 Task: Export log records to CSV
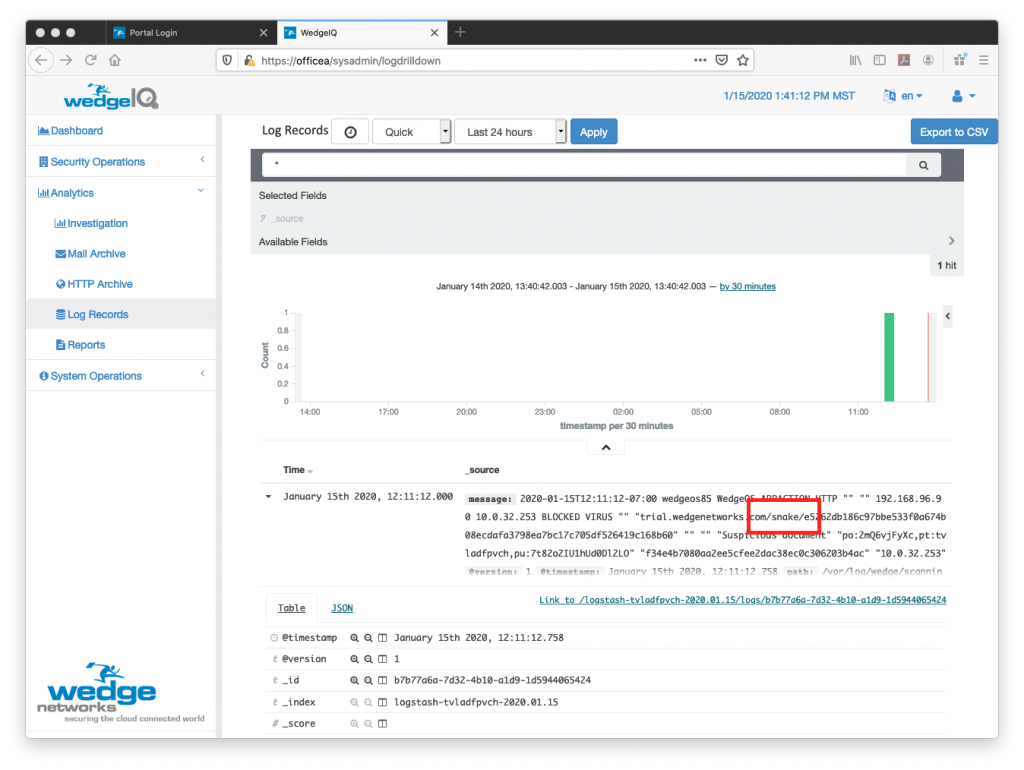(x=953, y=132)
